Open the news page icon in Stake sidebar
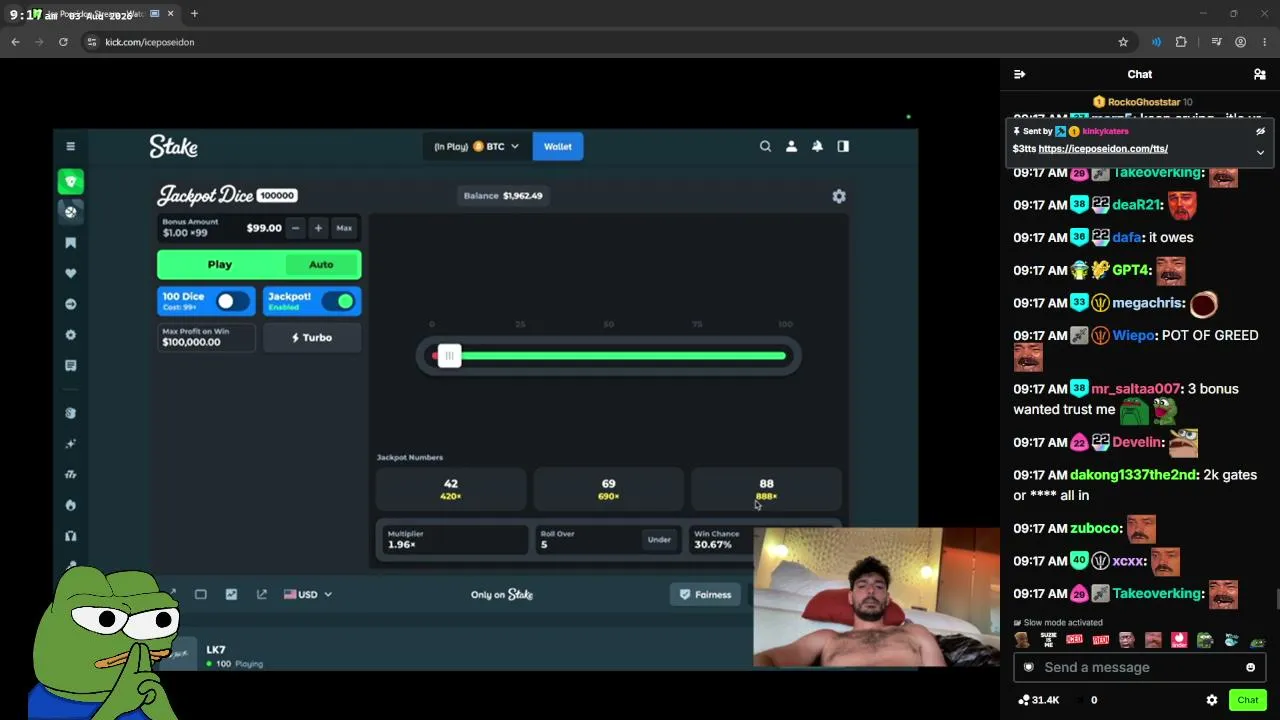Image resolution: width=1280 pixels, height=720 pixels. 70,365
